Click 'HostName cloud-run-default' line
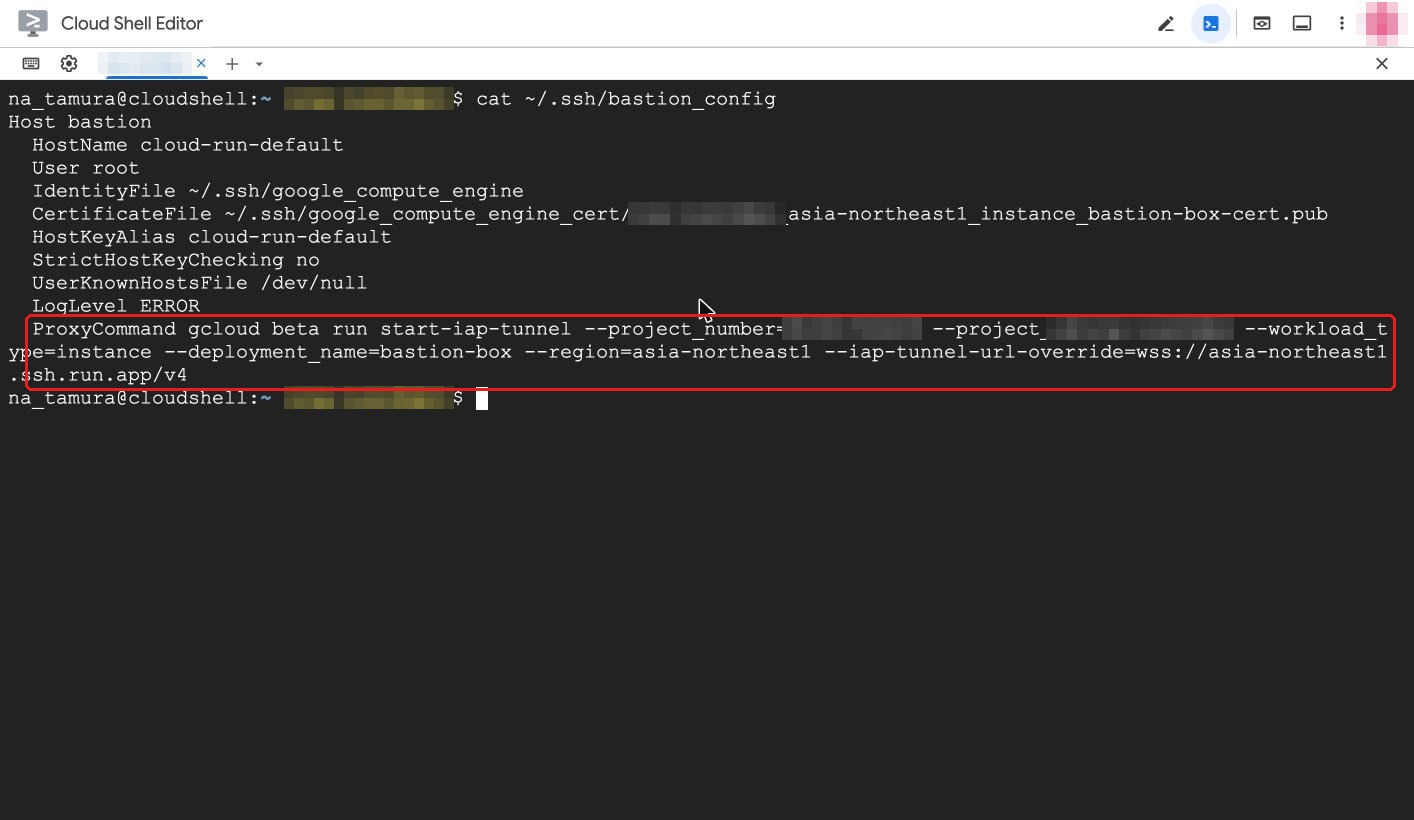The image size is (1414, 820). tap(187, 145)
